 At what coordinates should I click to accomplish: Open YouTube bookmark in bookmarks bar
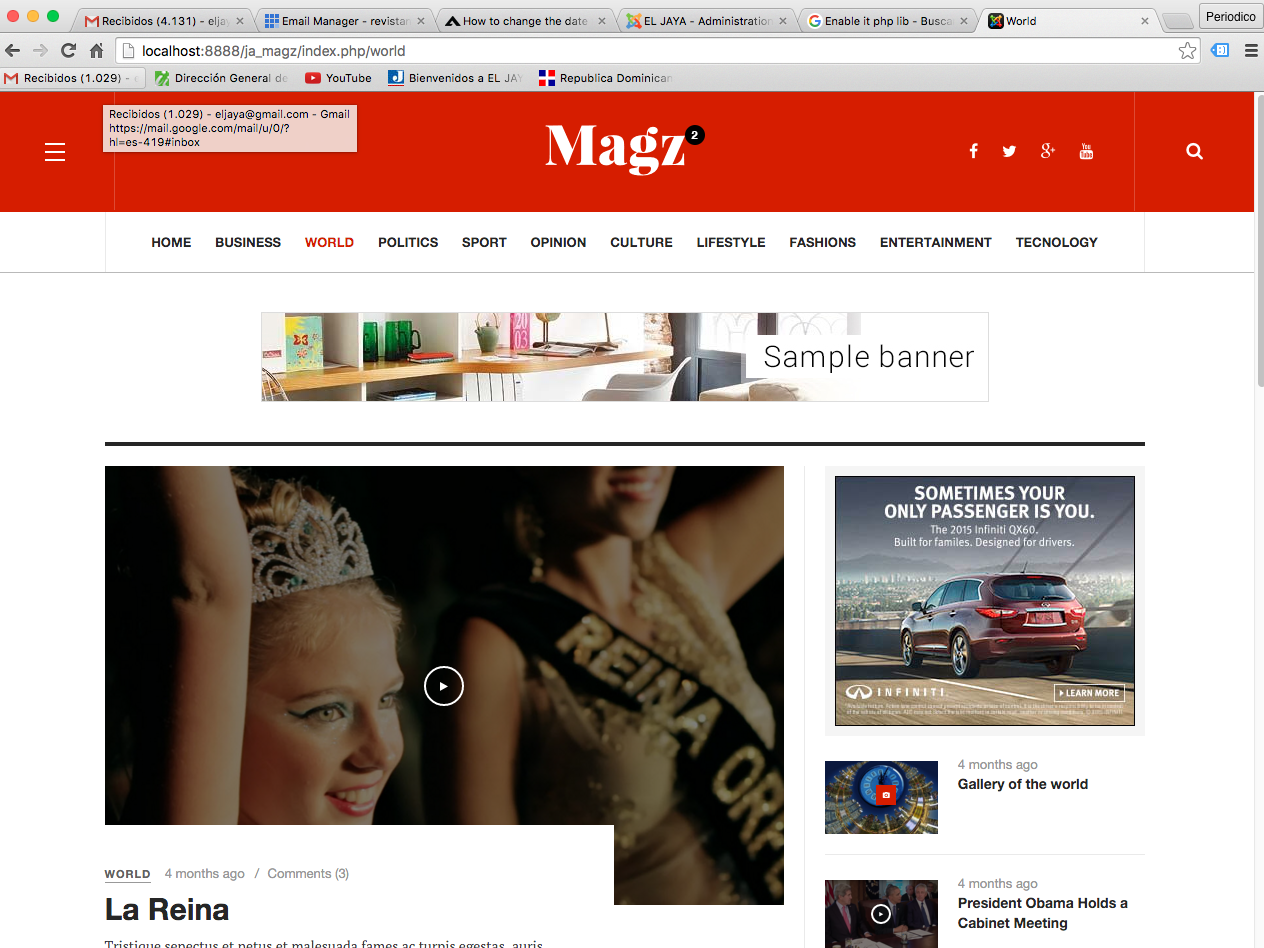coord(338,78)
